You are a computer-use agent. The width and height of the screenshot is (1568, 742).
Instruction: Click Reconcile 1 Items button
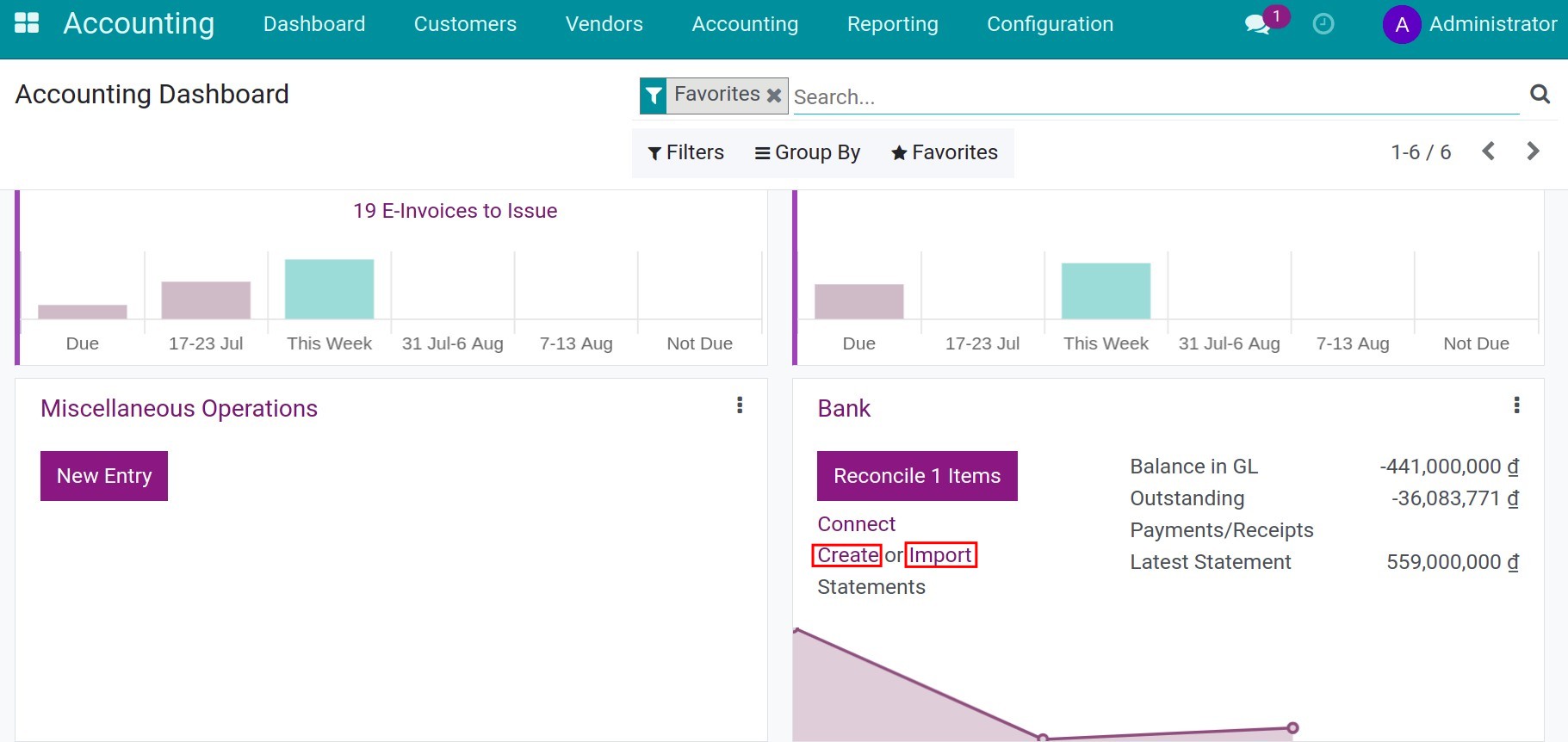click(917, 476)
